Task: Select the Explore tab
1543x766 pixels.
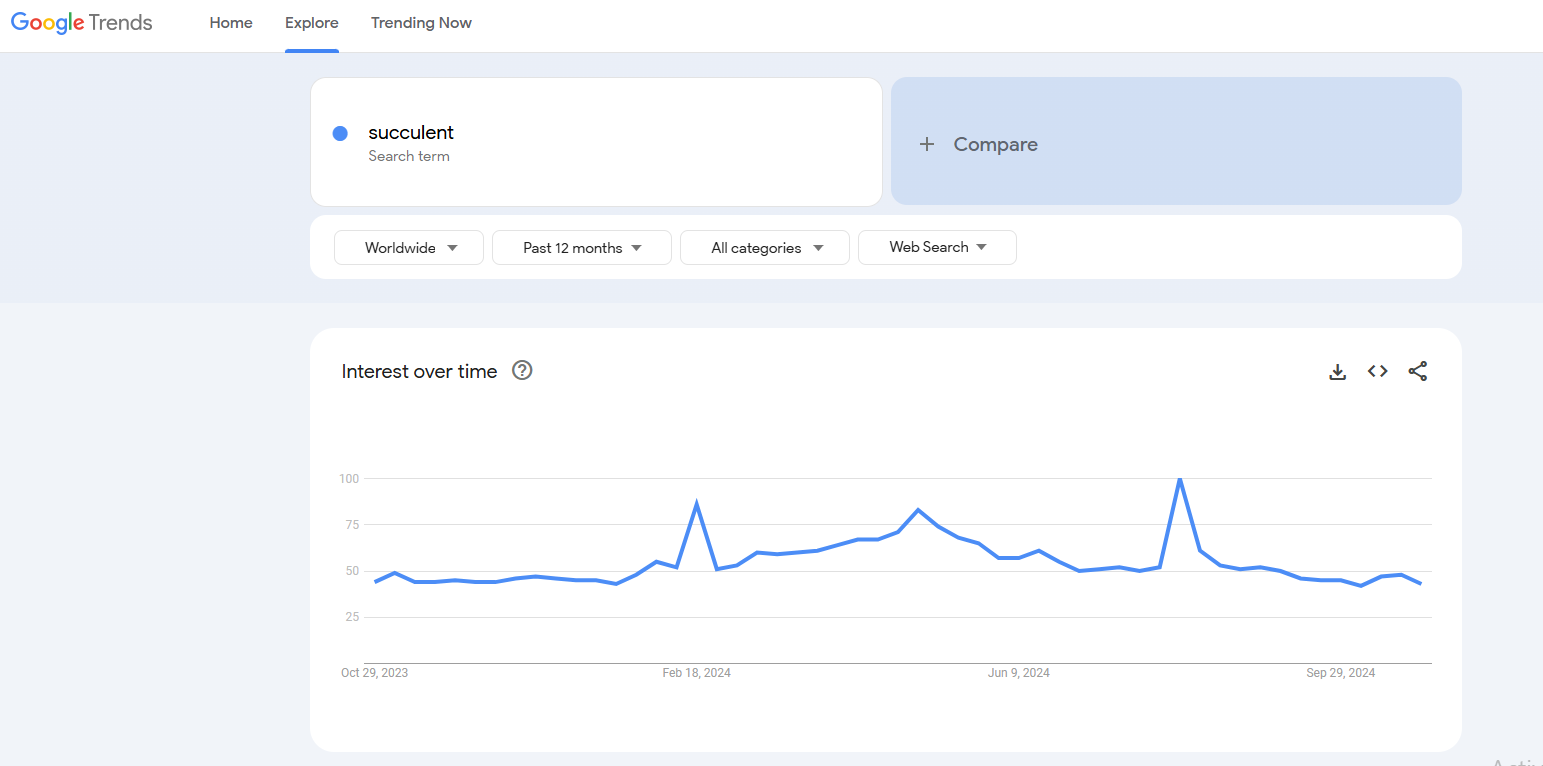Action: 312,23
